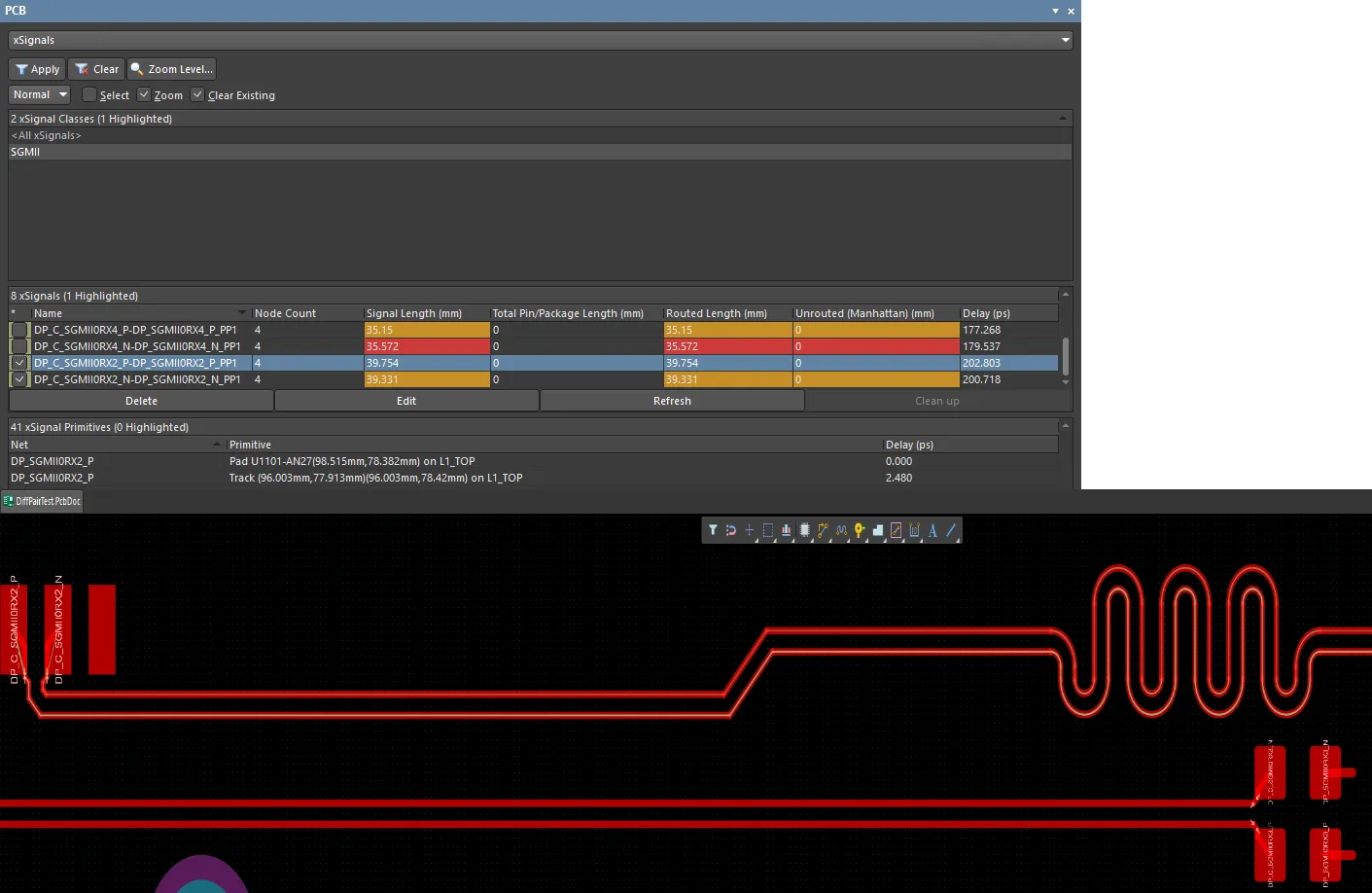The image size is (1372, 893).
Task: Click the 202.803 delay value
Action: [x=981, y=363]
